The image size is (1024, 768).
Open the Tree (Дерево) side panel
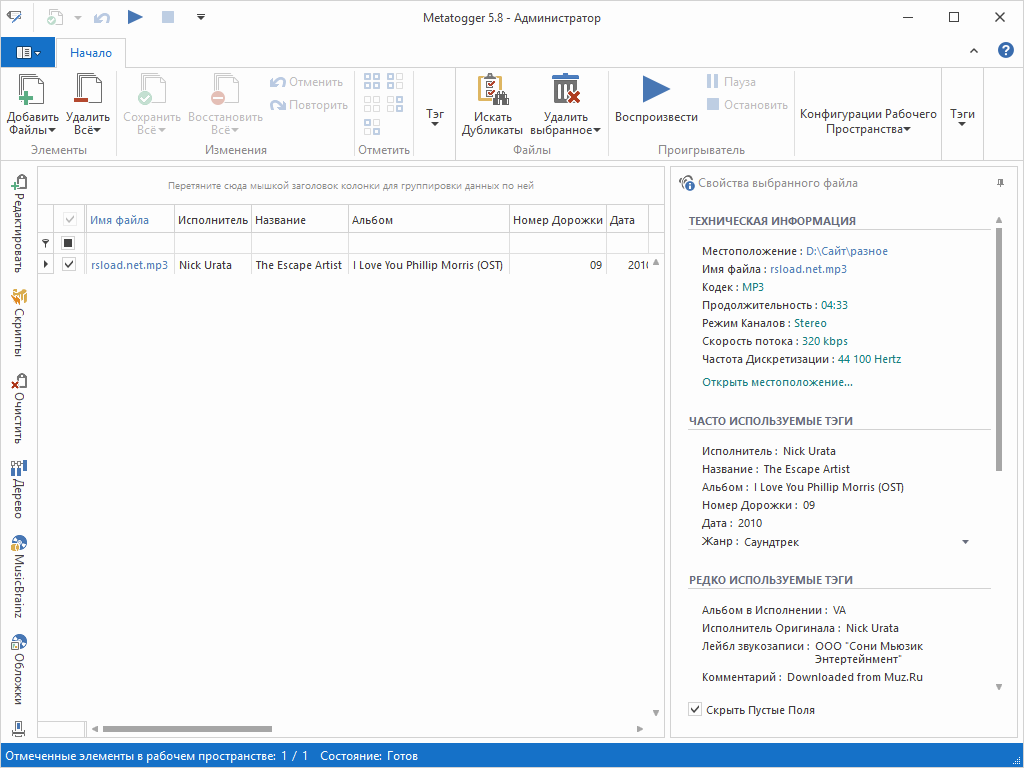(19, 488)
